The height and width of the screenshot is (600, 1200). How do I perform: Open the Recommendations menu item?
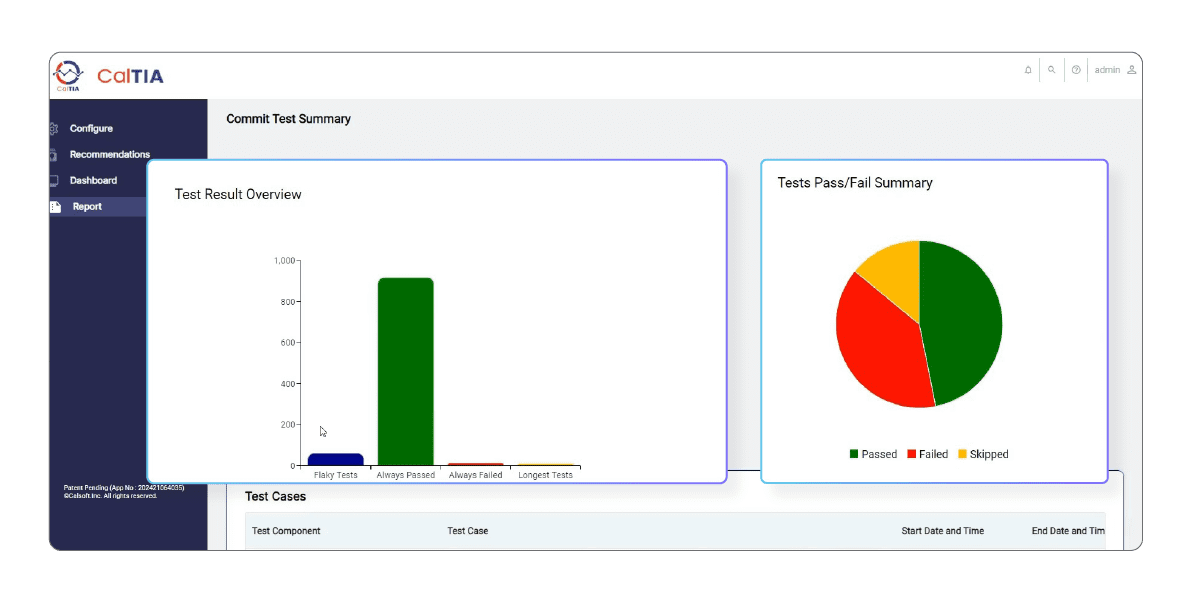(x=110, y=155)
